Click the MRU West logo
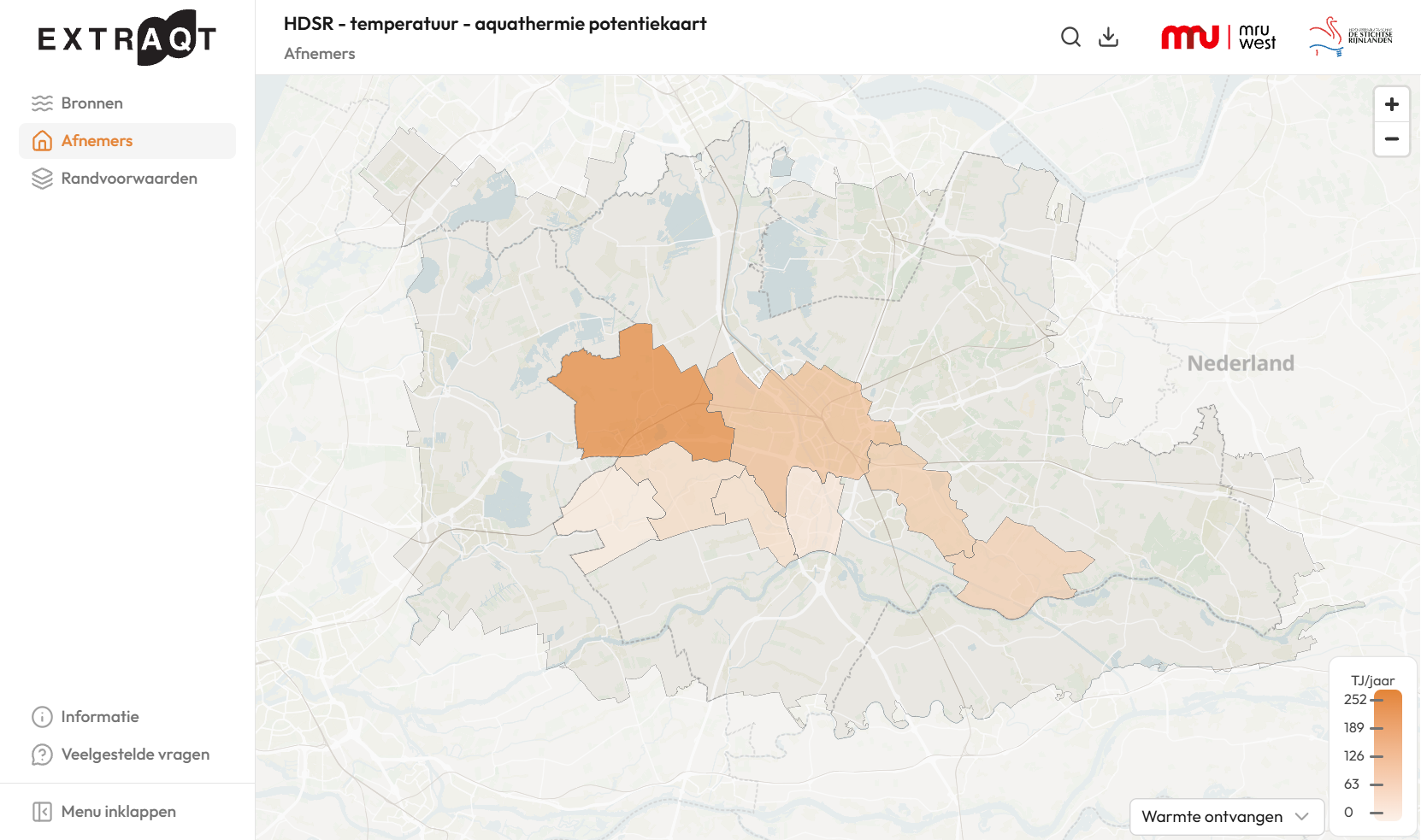 pos(1218,37)
